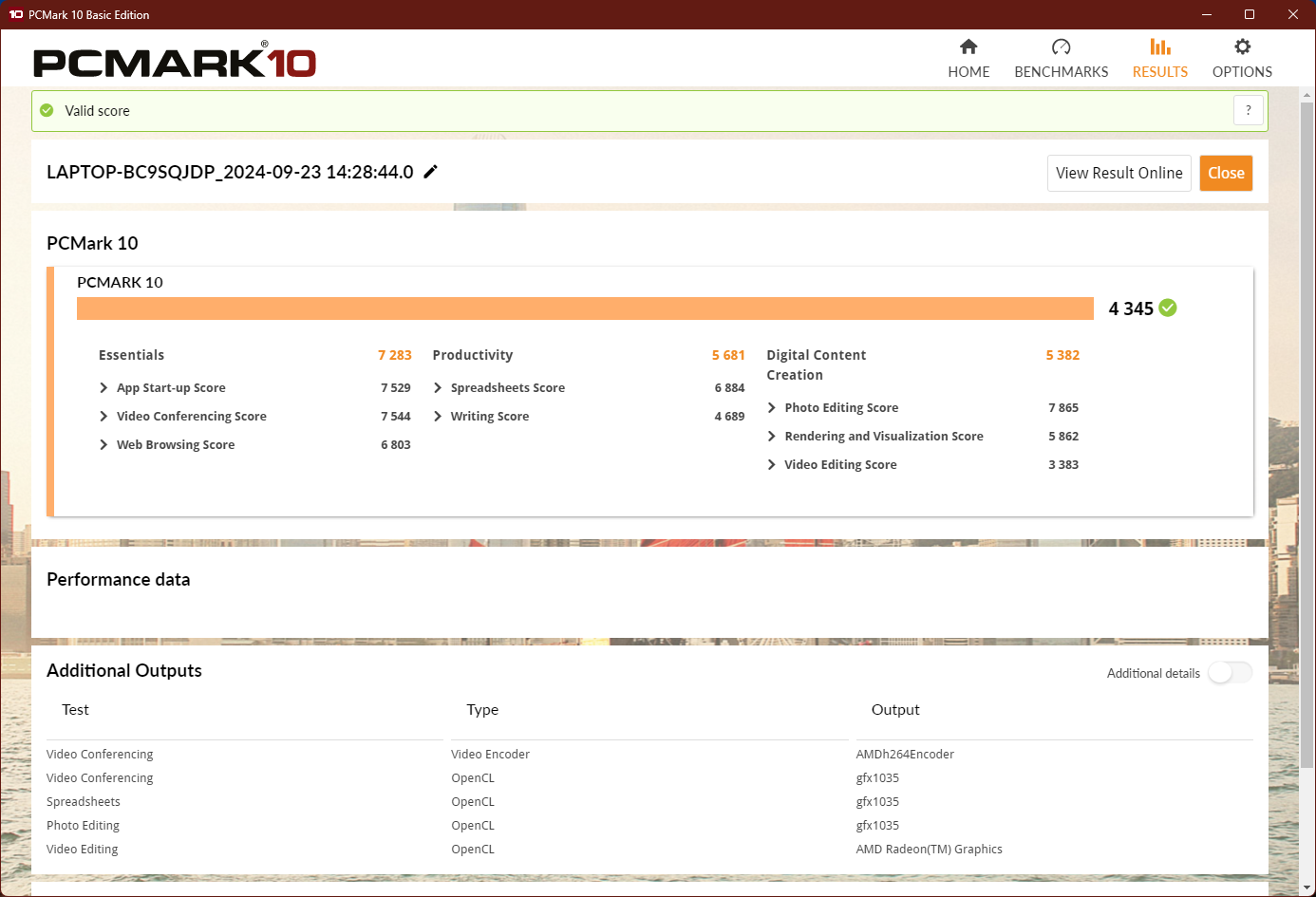Image resolution: width=1316 pixels, height=897 pixels.
Task: Click the Home house icon
Action: click(x=968, y=47)
